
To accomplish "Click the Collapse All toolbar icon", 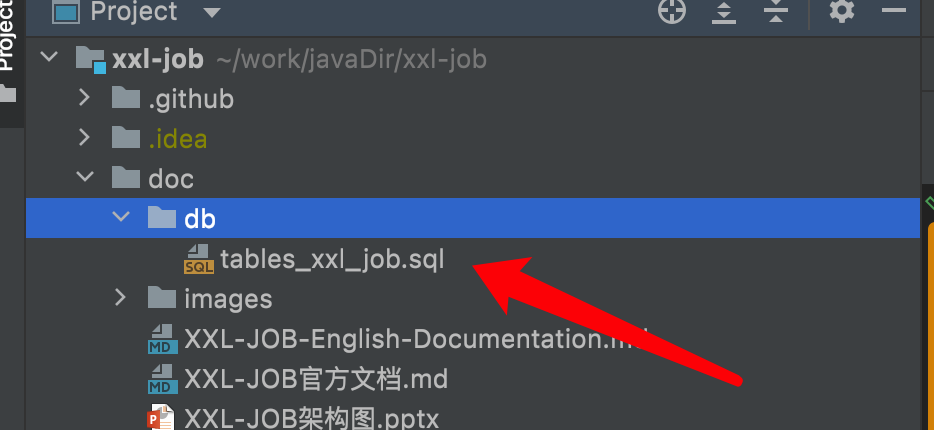I will coord(776,12).
